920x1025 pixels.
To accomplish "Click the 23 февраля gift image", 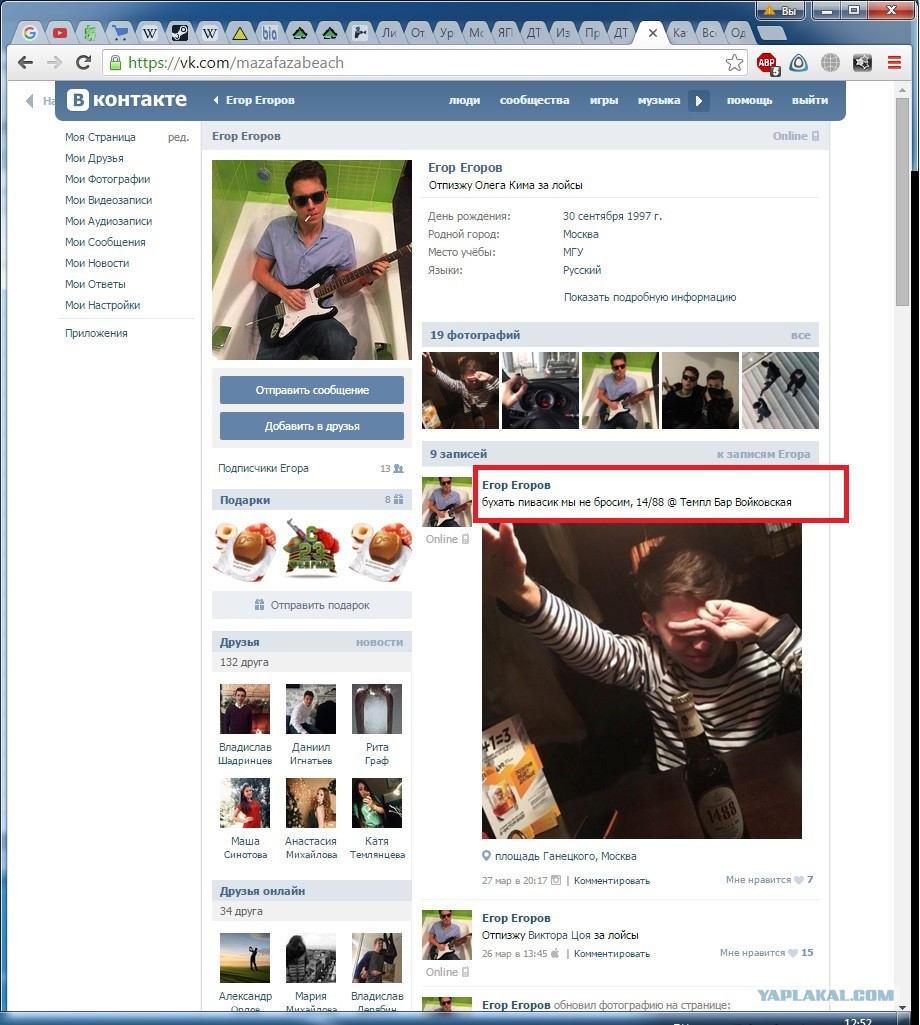I will tap(311, 548).
